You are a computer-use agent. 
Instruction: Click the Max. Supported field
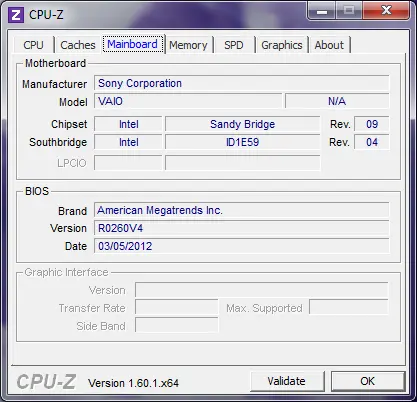pyautogui.click(x=349, y=307)
